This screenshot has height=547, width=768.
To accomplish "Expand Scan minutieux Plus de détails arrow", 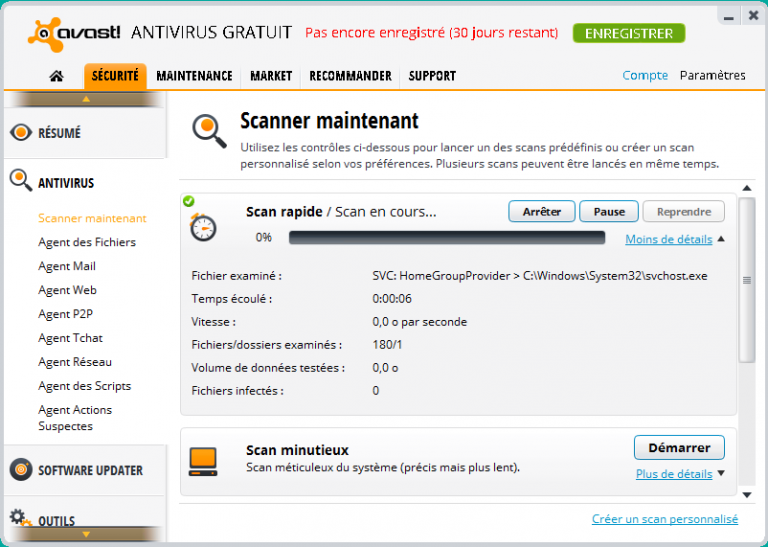I will coord(721,473).
